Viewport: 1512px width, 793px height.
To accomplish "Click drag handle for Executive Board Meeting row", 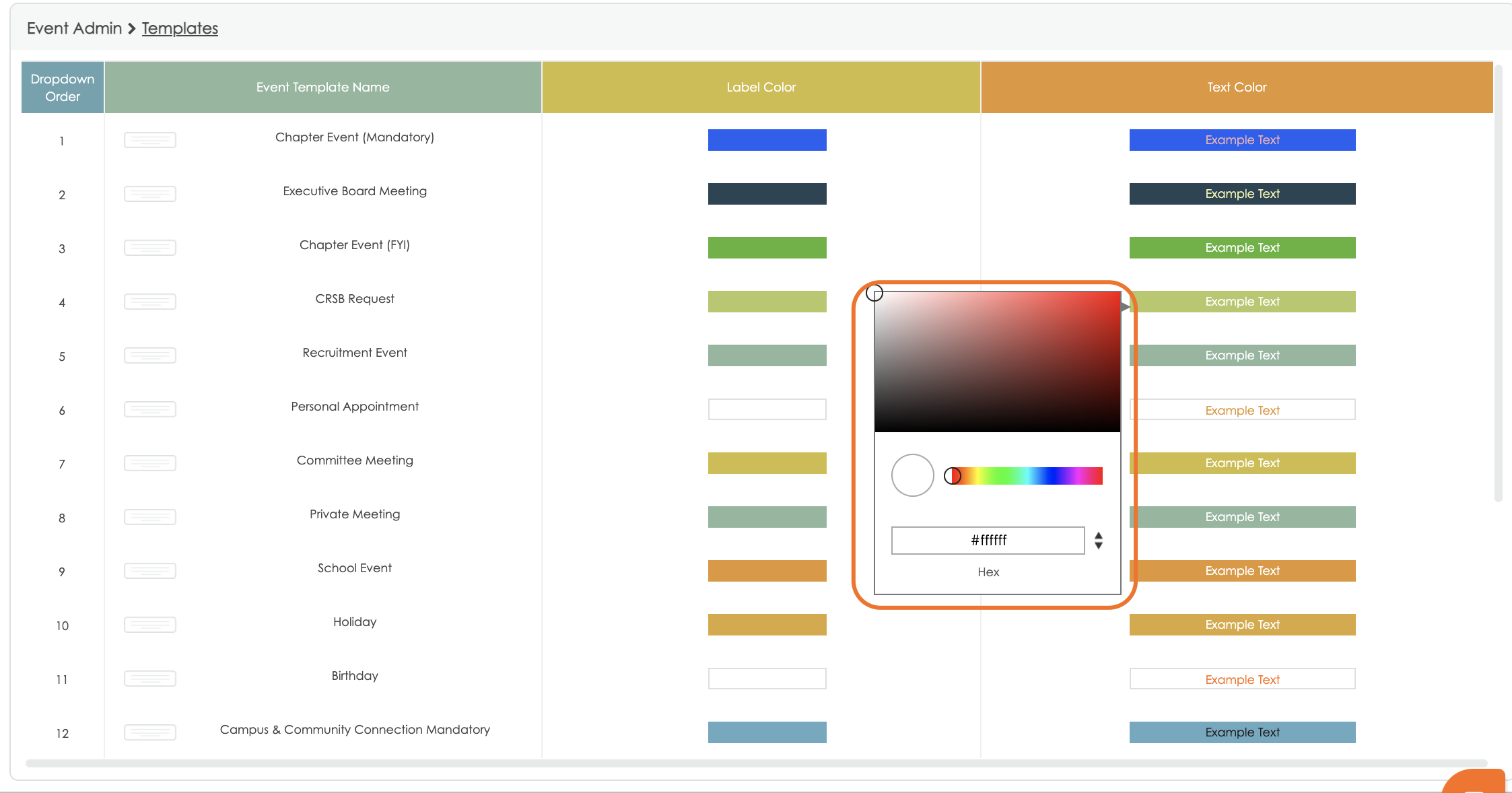I will (x=149, y=194).
